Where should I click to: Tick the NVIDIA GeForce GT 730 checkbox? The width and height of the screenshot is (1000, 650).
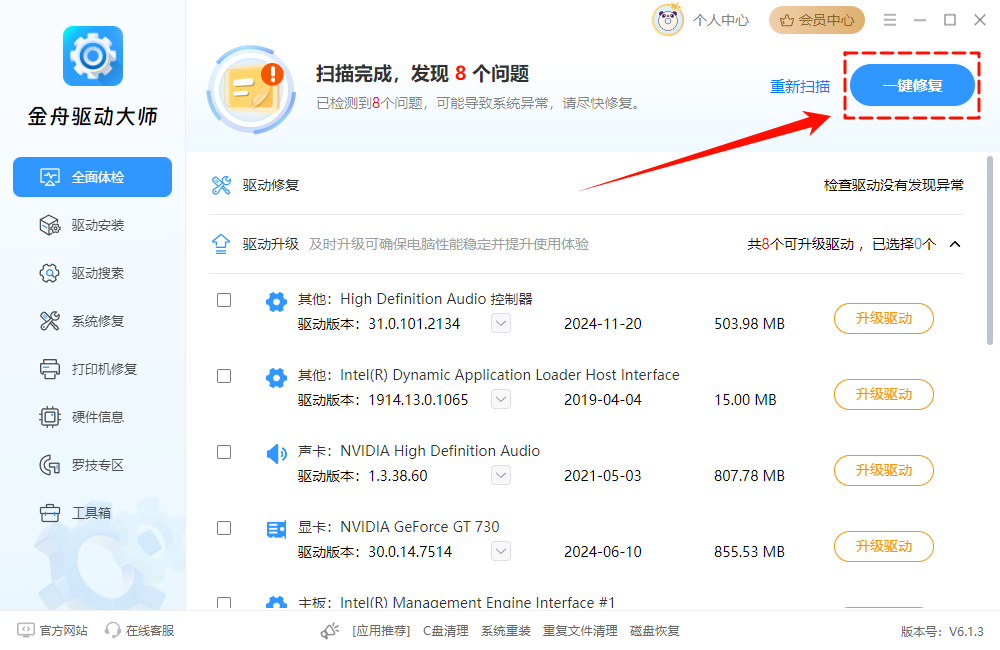(x=224, y=527)
